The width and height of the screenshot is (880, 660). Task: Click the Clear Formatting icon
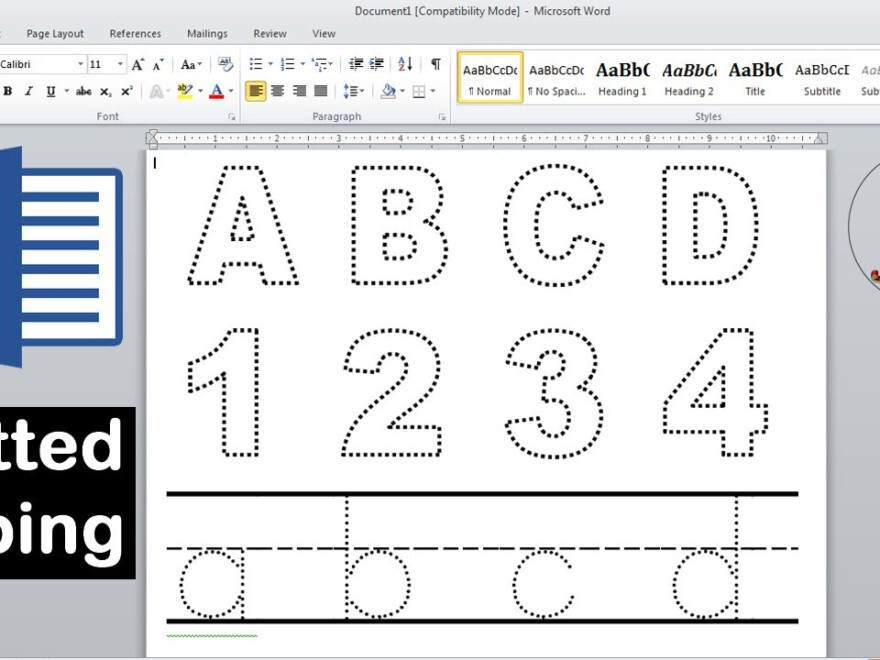(x=225, y=65)
